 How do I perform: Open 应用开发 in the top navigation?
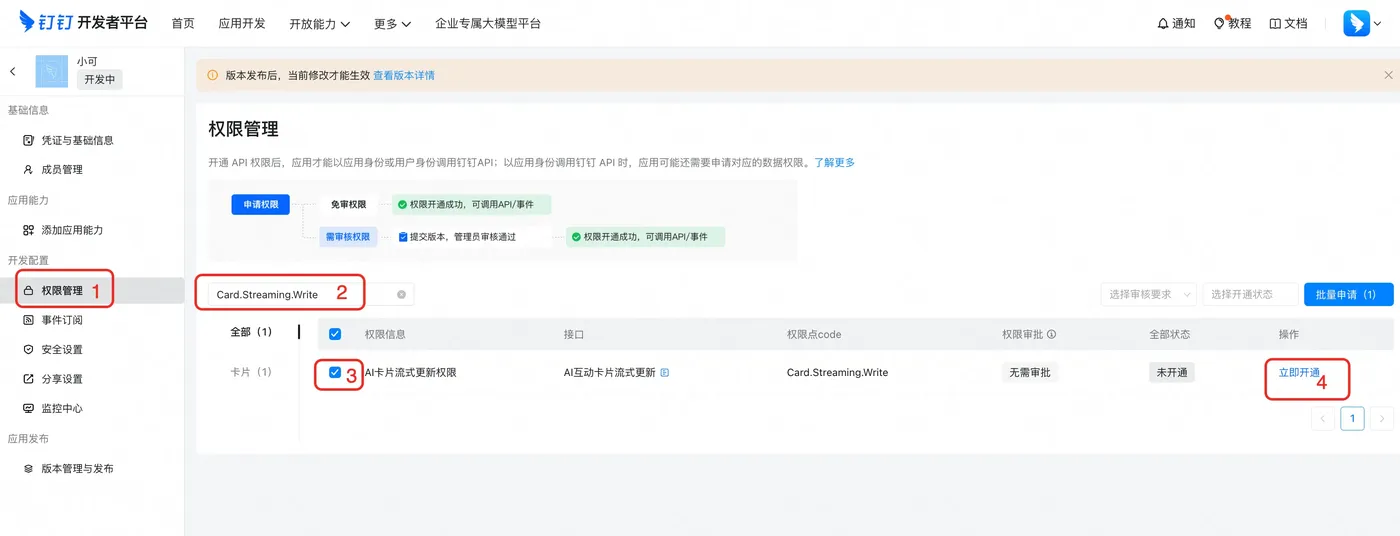click(242, 23)
